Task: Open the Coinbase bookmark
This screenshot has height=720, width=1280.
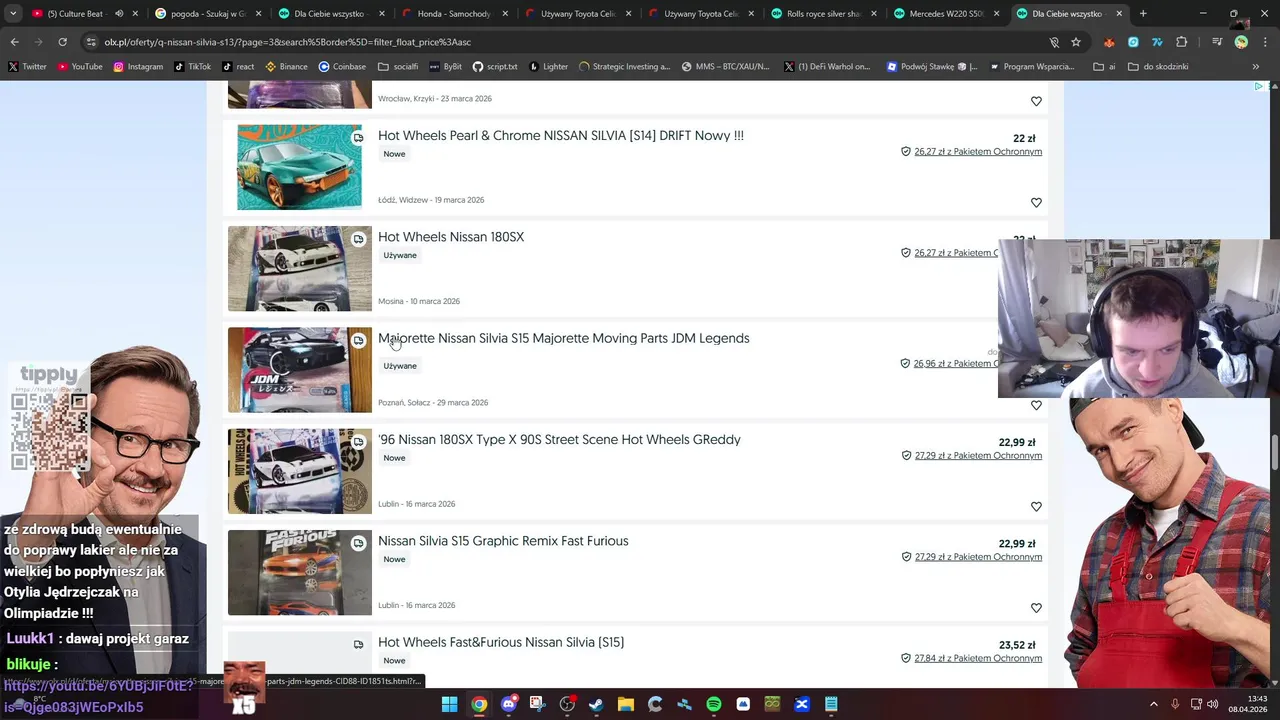Action: [342, 67]
